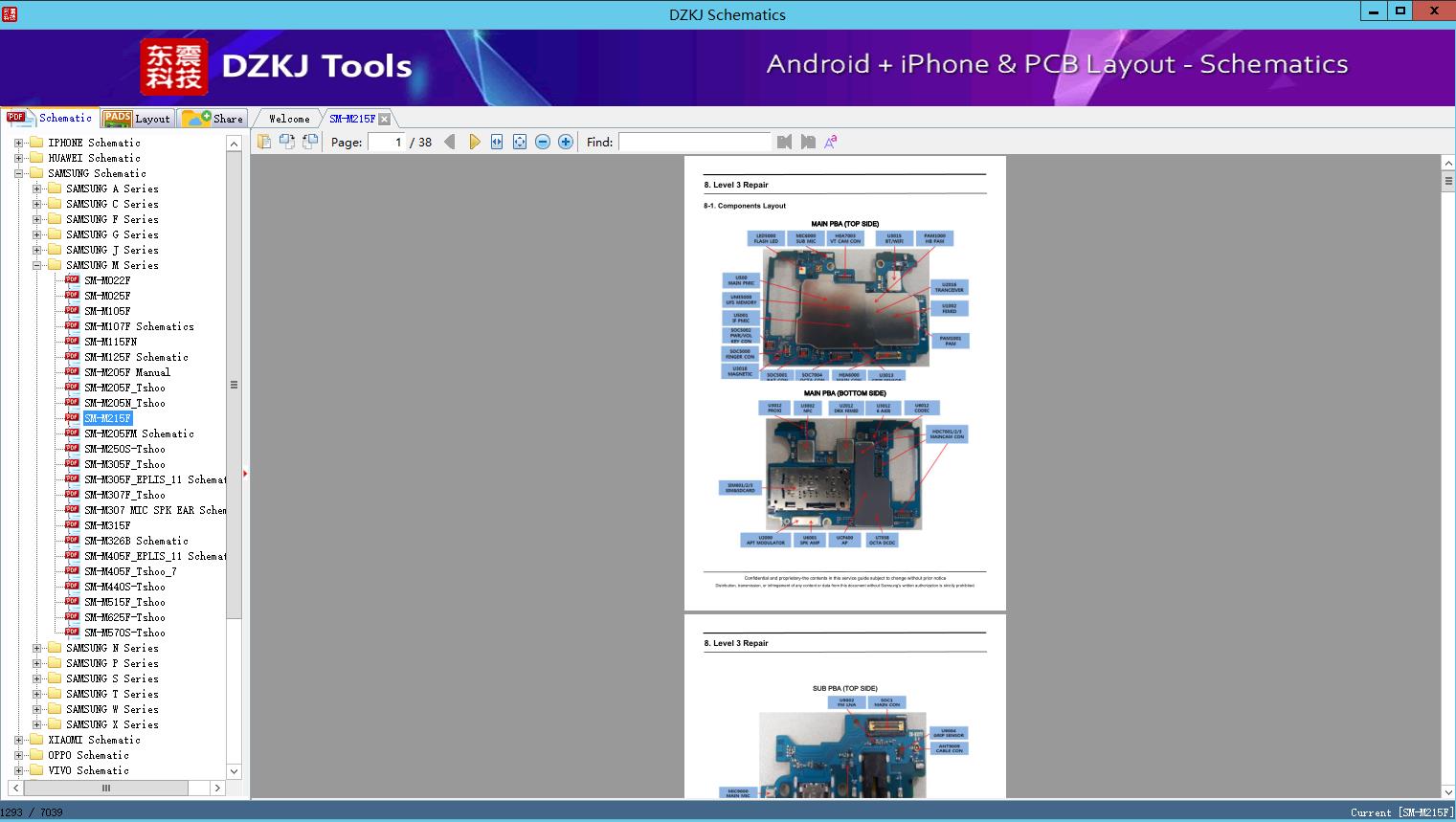The width and height of the screenshot is (1456, 822).
Task: Click the DZKJ app icon in title bar
Action: tap(10, 13)
